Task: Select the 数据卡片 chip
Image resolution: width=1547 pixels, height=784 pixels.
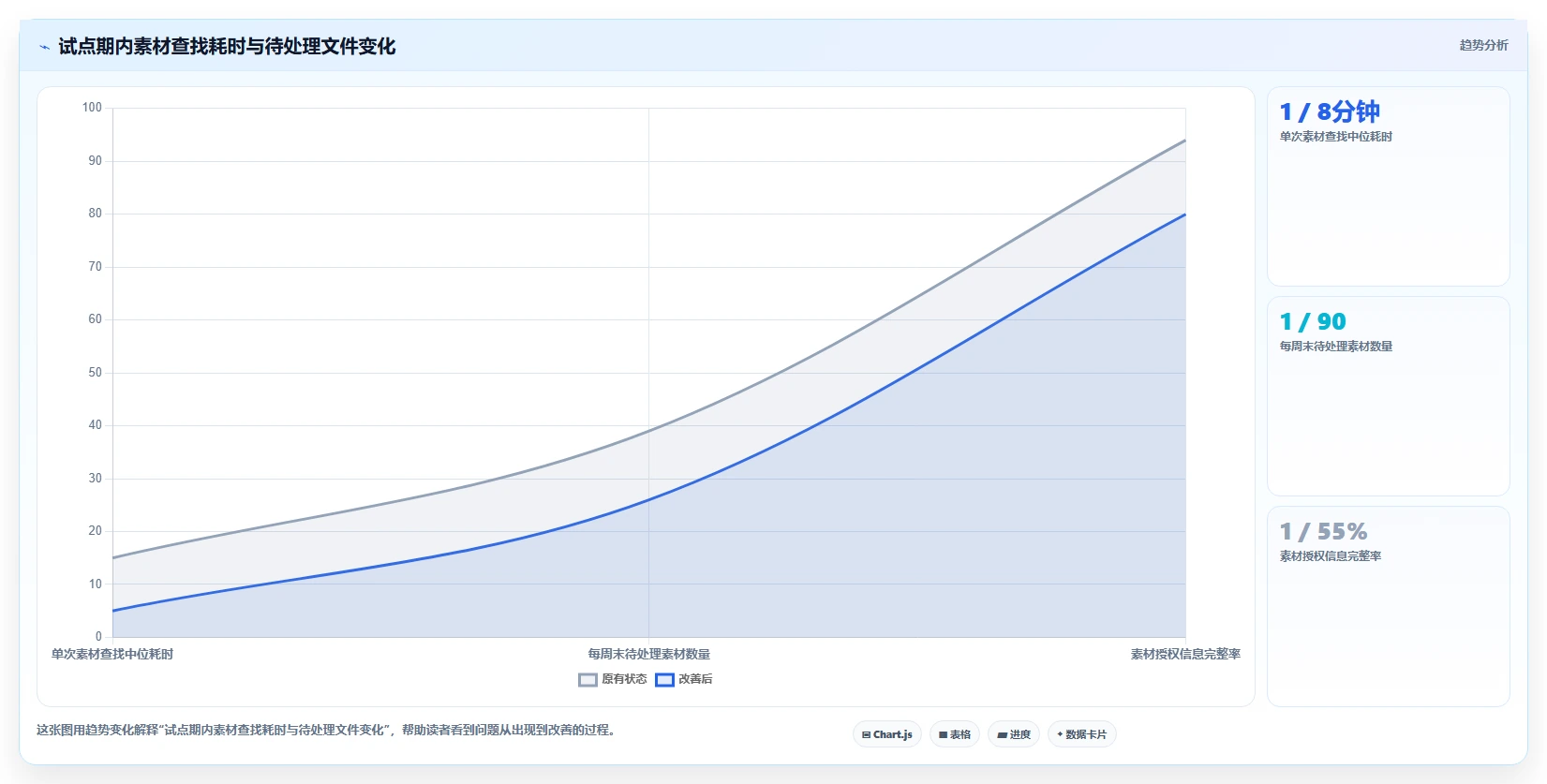Action: [1082, 734]
